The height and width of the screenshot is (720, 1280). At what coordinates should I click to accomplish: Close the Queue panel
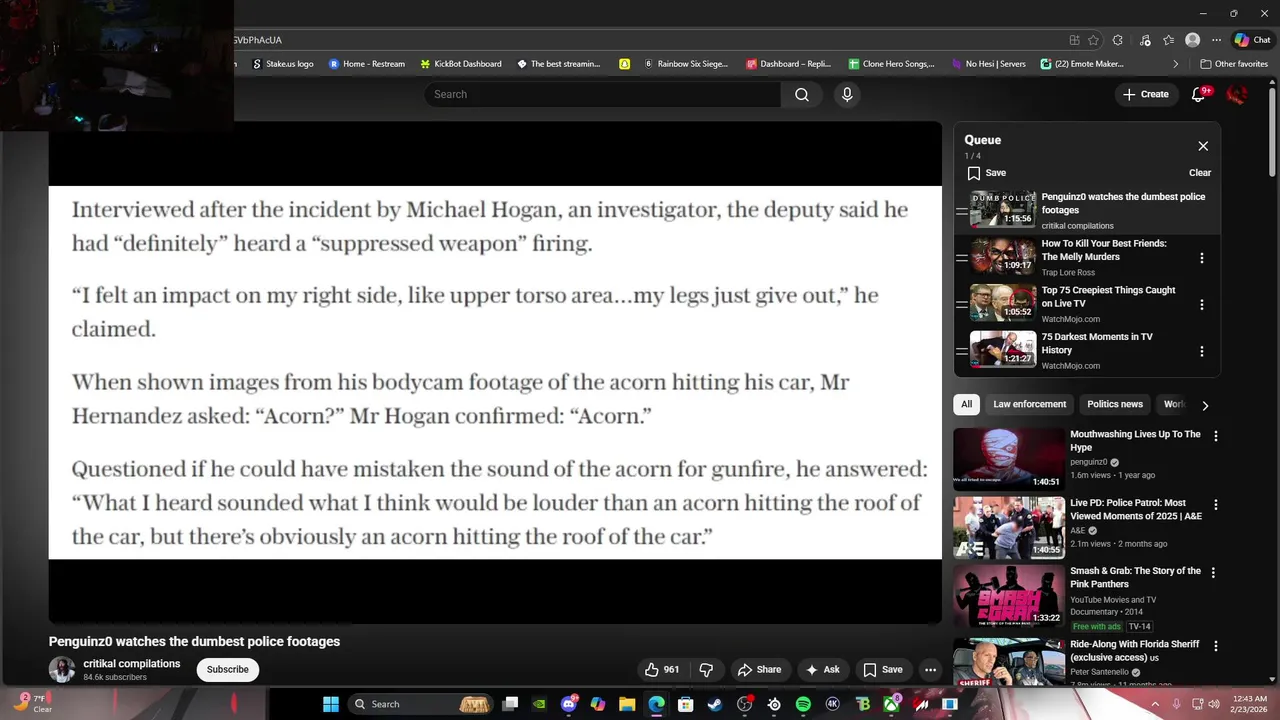pos(1203,146)
